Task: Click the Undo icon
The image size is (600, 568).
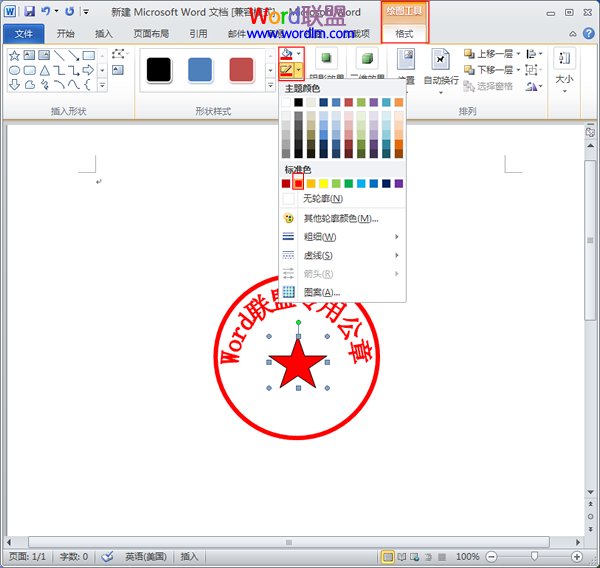Action: coord(46,11)
